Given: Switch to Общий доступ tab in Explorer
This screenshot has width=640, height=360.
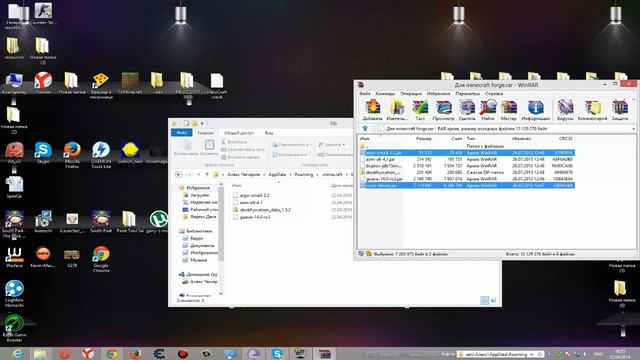Looking at the screenshot, I should (239, 133).
